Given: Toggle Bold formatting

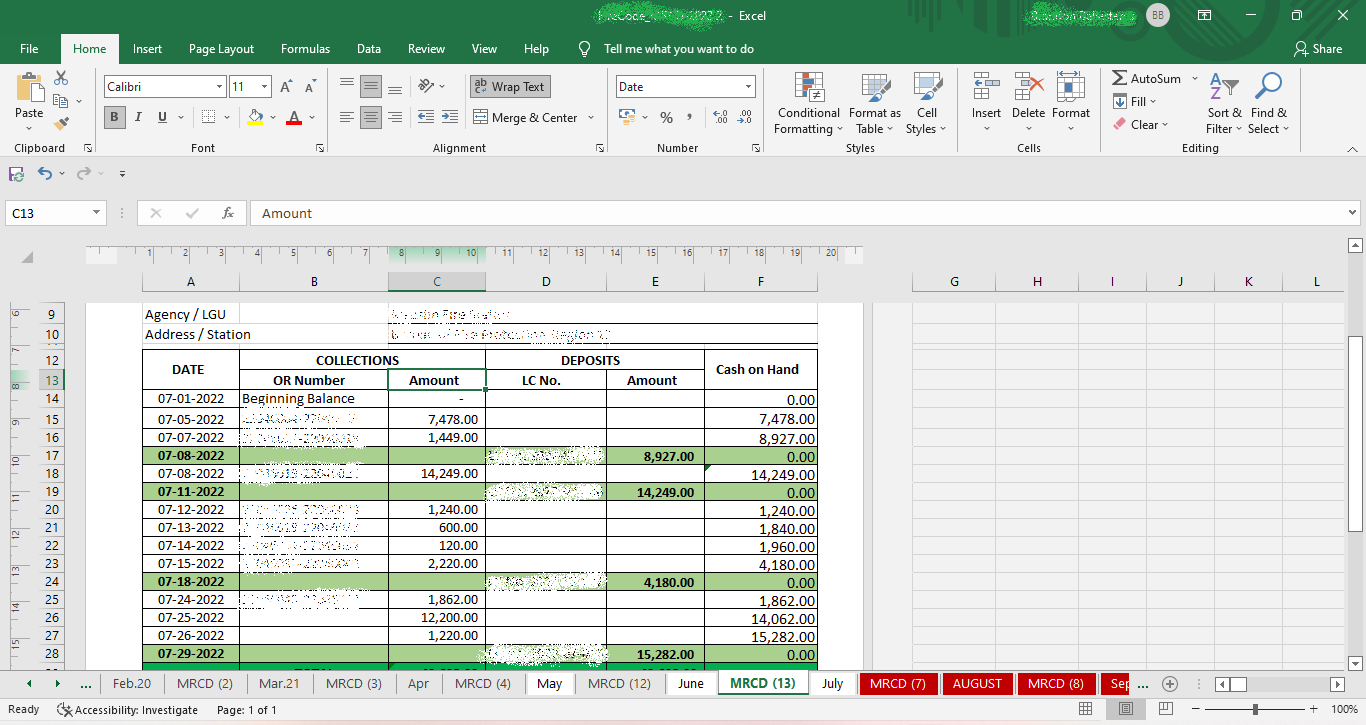Looking at the screenshot, I should pyautogui.click(x=114, y=117).
